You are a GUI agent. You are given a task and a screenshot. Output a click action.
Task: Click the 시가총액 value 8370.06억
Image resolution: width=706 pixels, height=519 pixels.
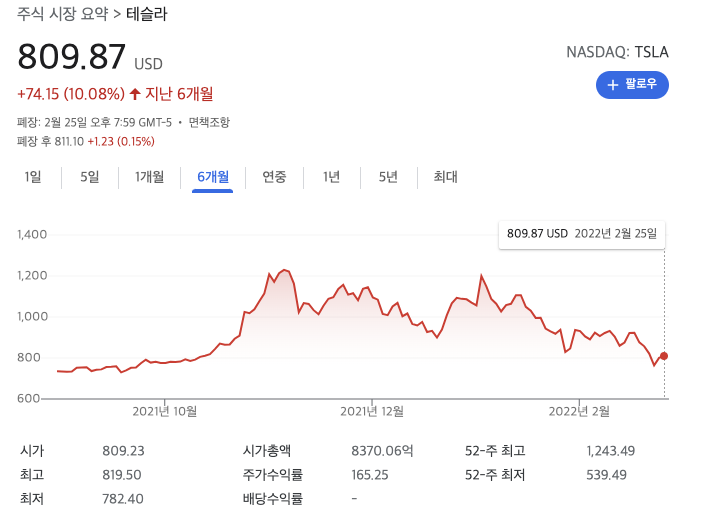382,451
